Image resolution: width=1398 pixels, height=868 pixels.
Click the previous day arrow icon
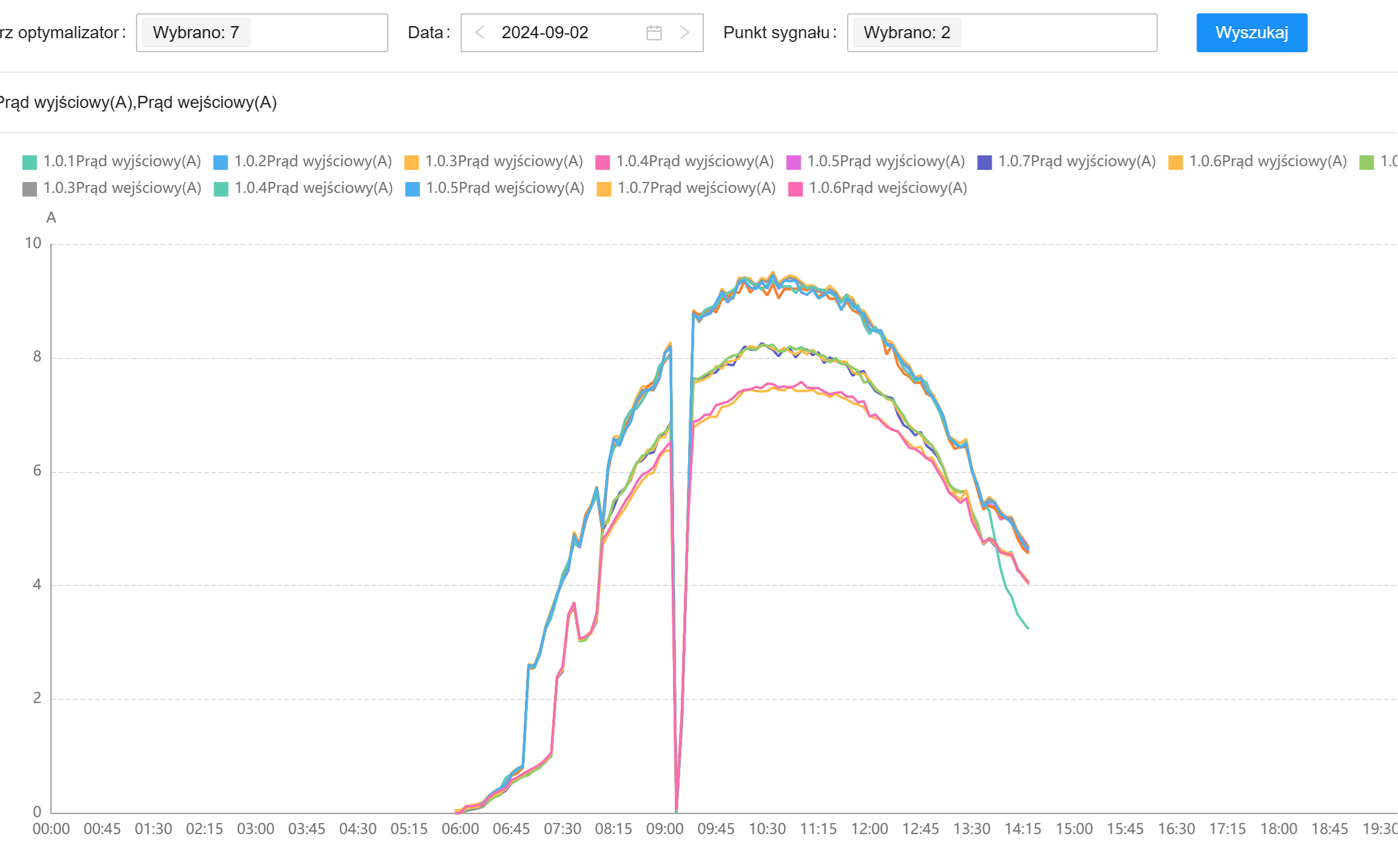(x=479, y=32)
